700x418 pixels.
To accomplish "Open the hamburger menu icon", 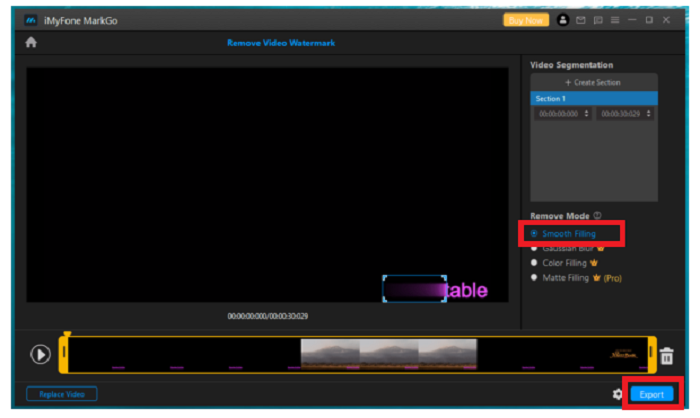I will 615,20.
